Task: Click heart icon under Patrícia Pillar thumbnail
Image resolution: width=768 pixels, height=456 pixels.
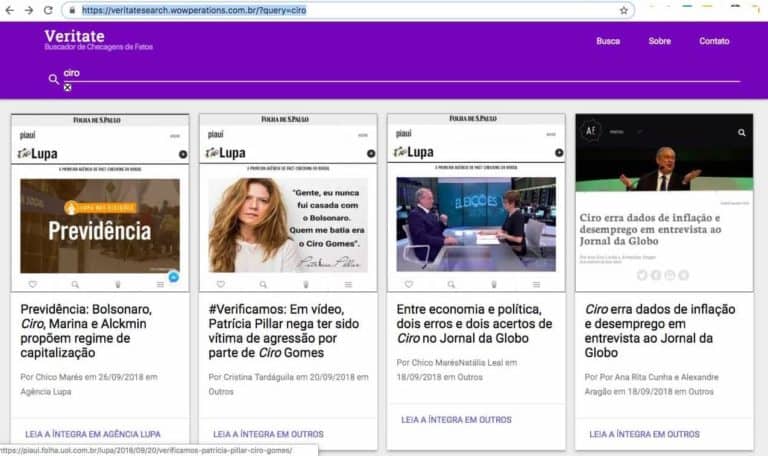Action: point(221,284)
